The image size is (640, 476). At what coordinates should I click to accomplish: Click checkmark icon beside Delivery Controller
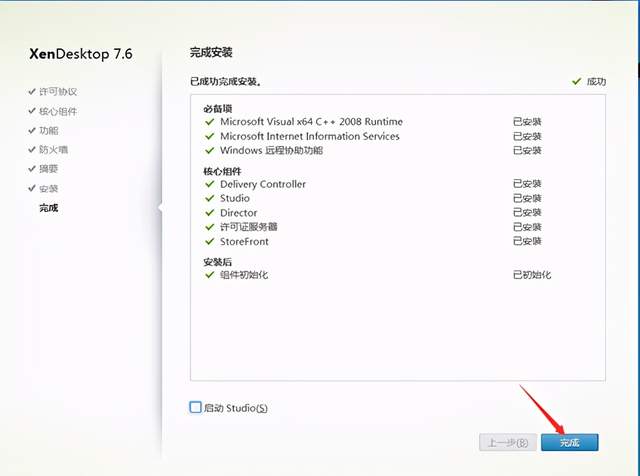(x=209, y=184)
